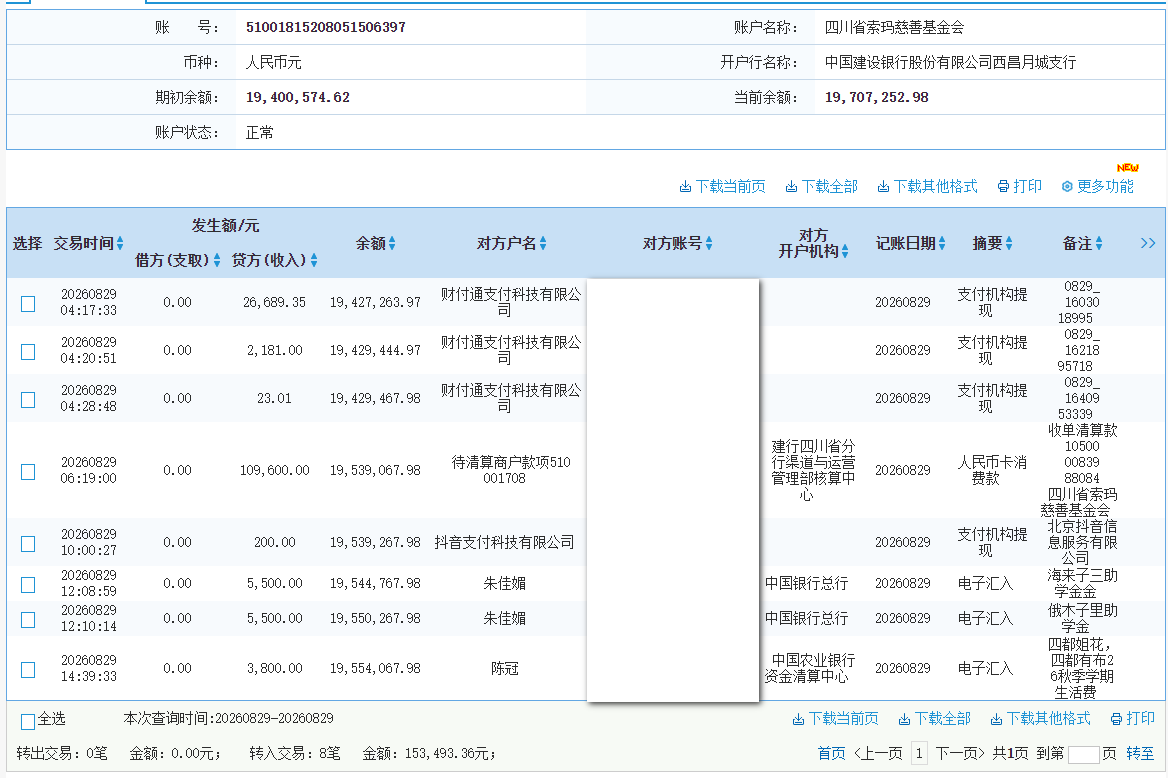Click credit amount 109,600.00
The width and height of the screenshot is (1168, 778).
click(274, 471)
